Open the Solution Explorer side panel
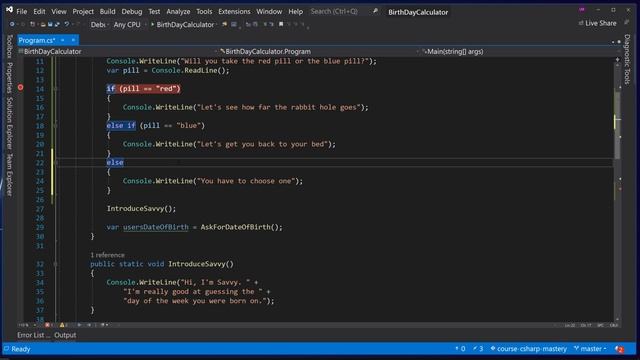This screenshot has height=360, width=640. (9, 123)
